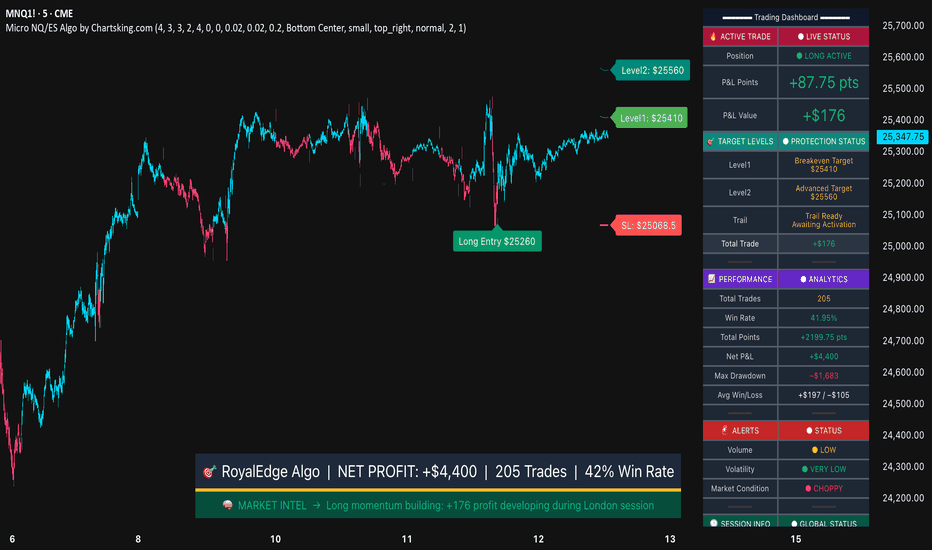Click the Trail row label
This screenshot has height=550, width=932.
click(x=739, y=220)
